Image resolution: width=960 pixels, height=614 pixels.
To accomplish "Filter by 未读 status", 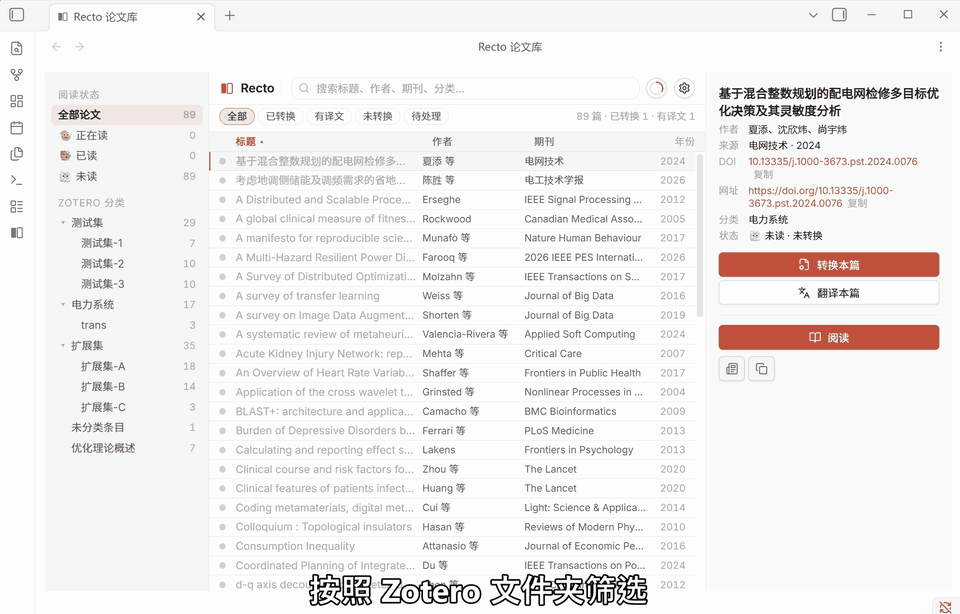I will [127, 176].
